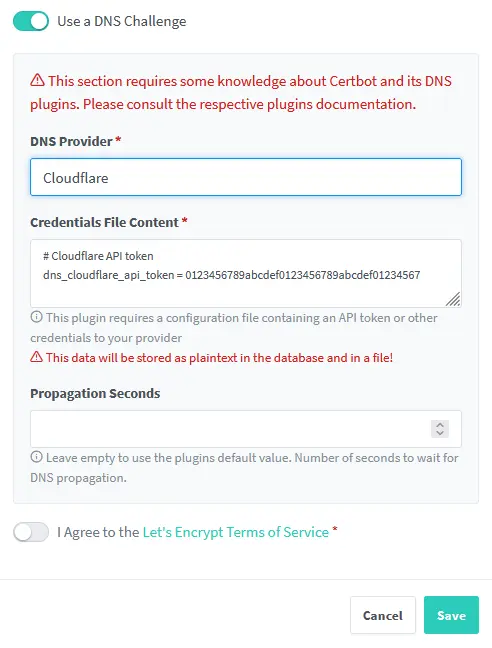This screenshot has height=648, width=492.
Task: Click the info icon beside the propagation hint
Action: (x=36, y=457)
